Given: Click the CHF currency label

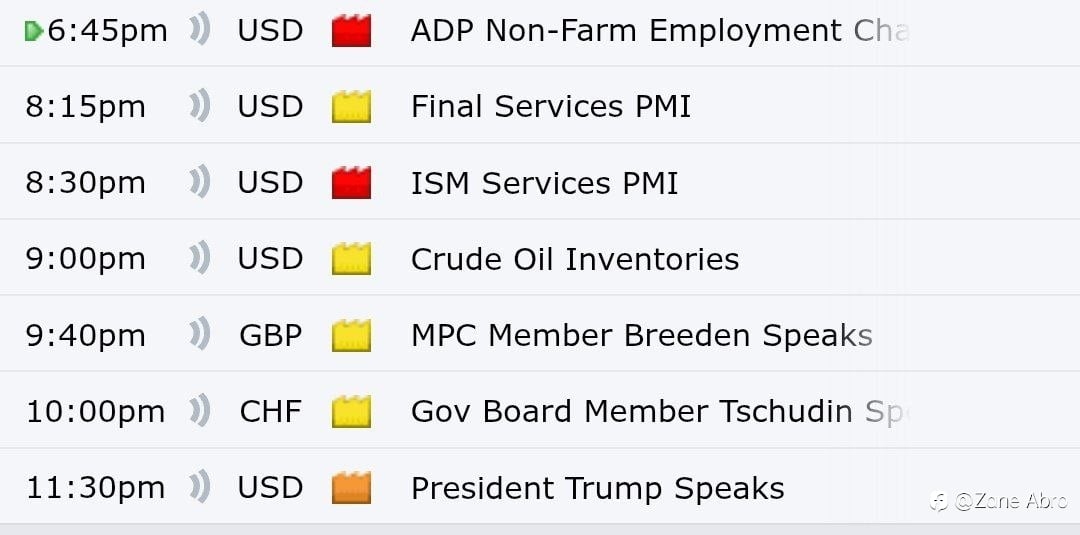Looking at the screenshot, I should coord(270,411).
